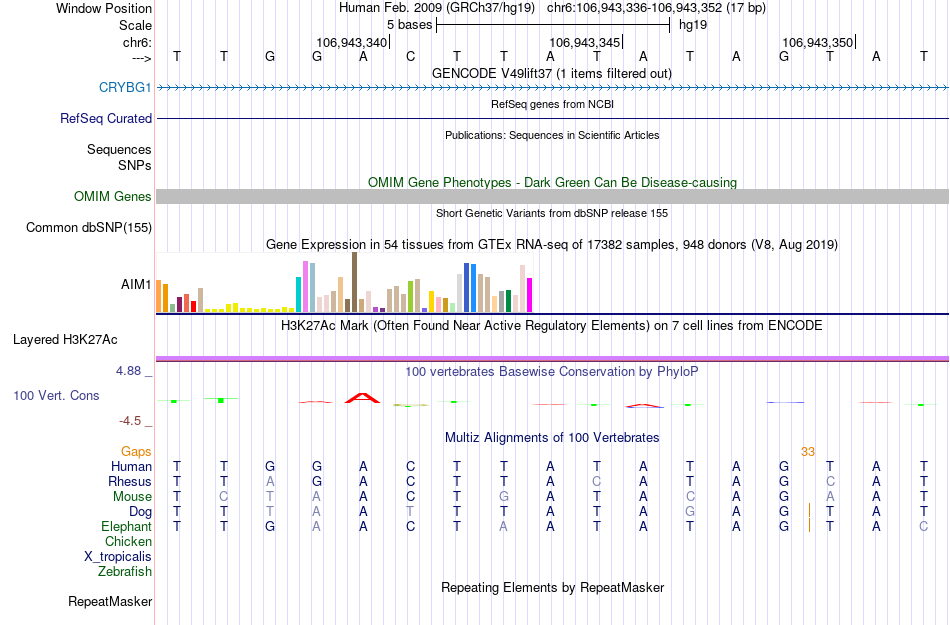This screenshot has width=950, height=625.
Task: Click the orange insertion bar in the Elephant row
Action: [809, 526]
